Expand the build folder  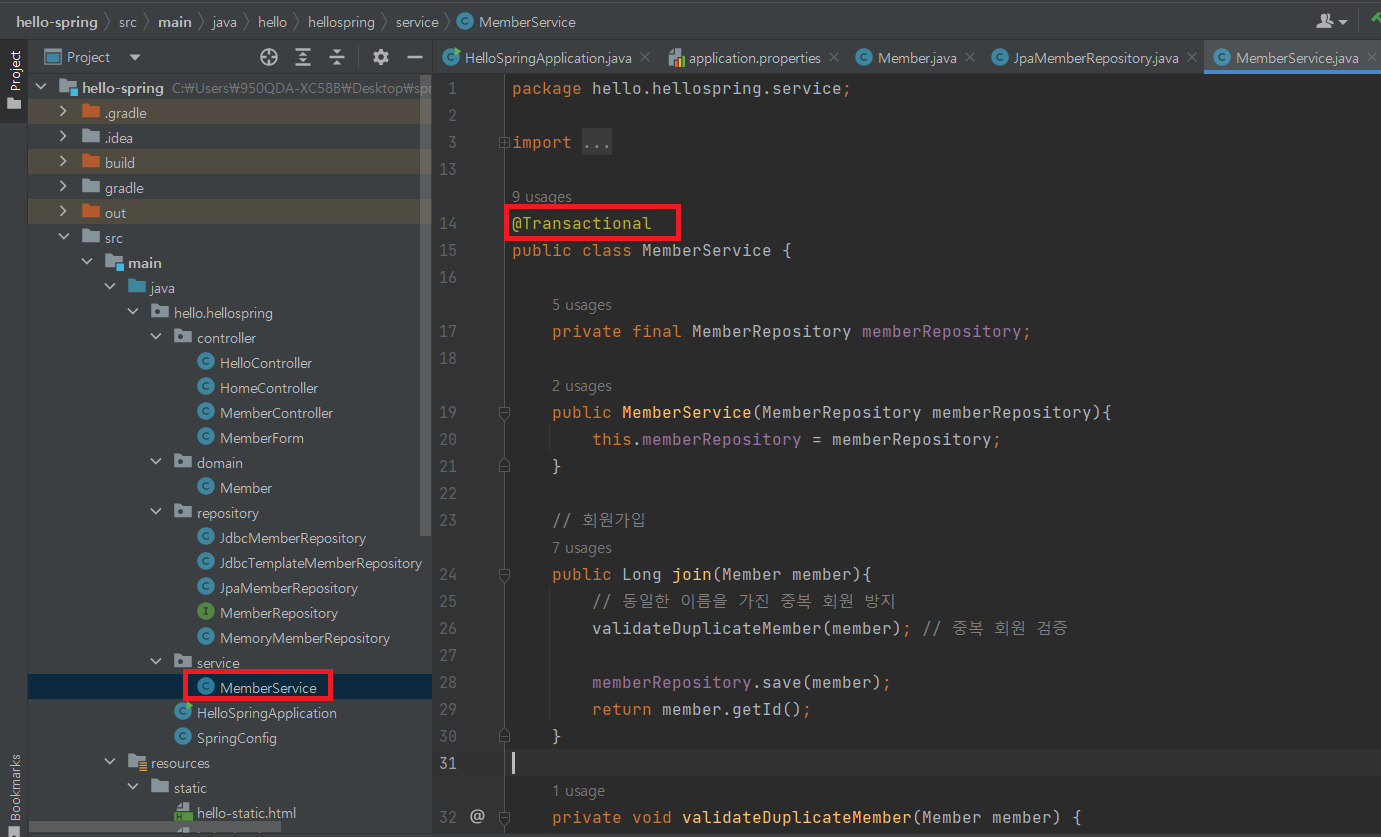64,163
